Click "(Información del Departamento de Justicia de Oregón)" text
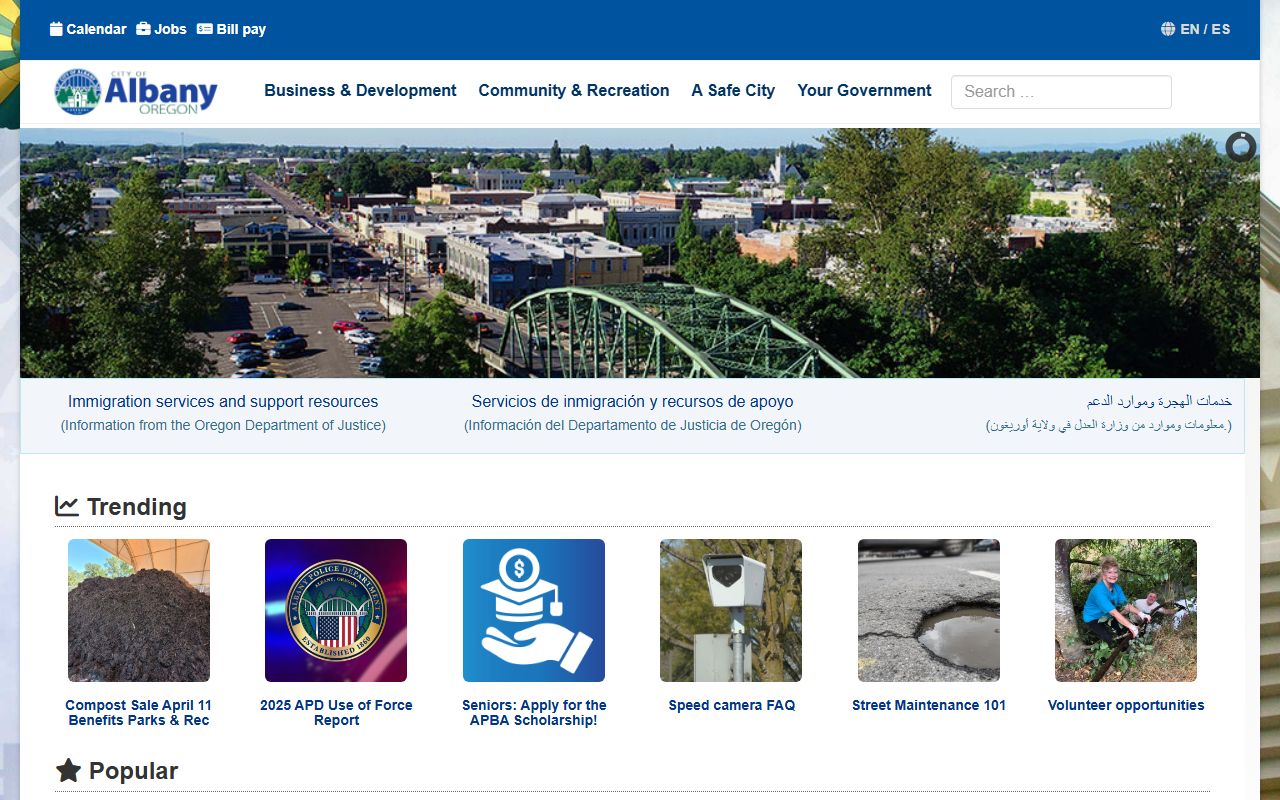 pyautogui.click(x=632, y=425)
